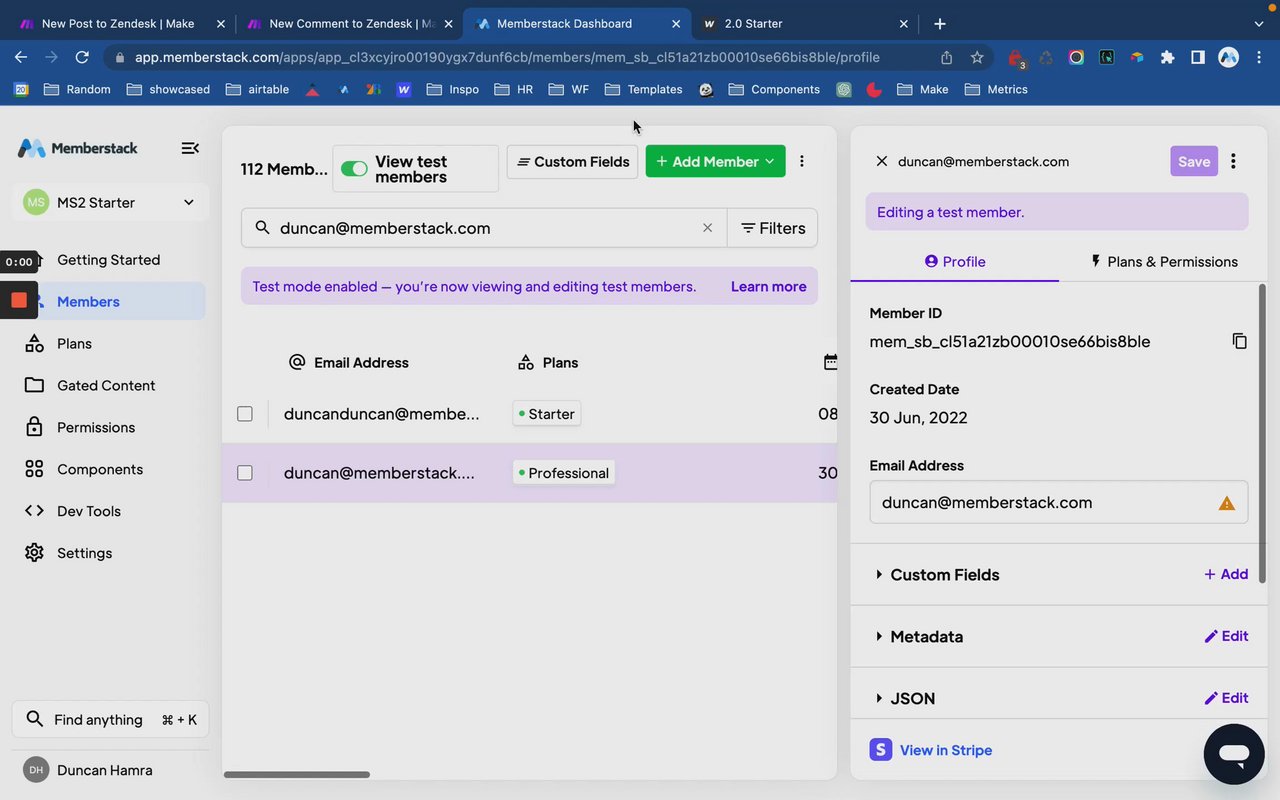
Task: Open Gated Content from the sidebar
Action: tap(108, 386)
